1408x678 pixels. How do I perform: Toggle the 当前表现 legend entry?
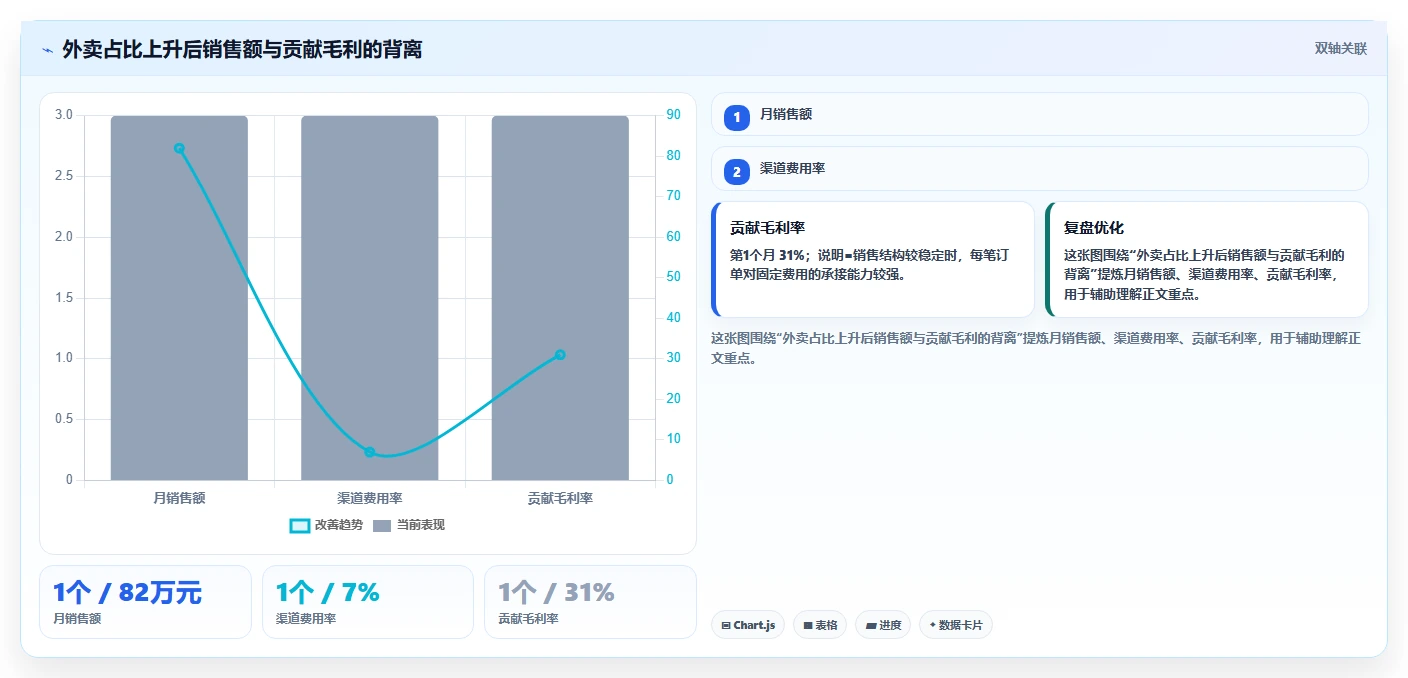coord(409,525)
